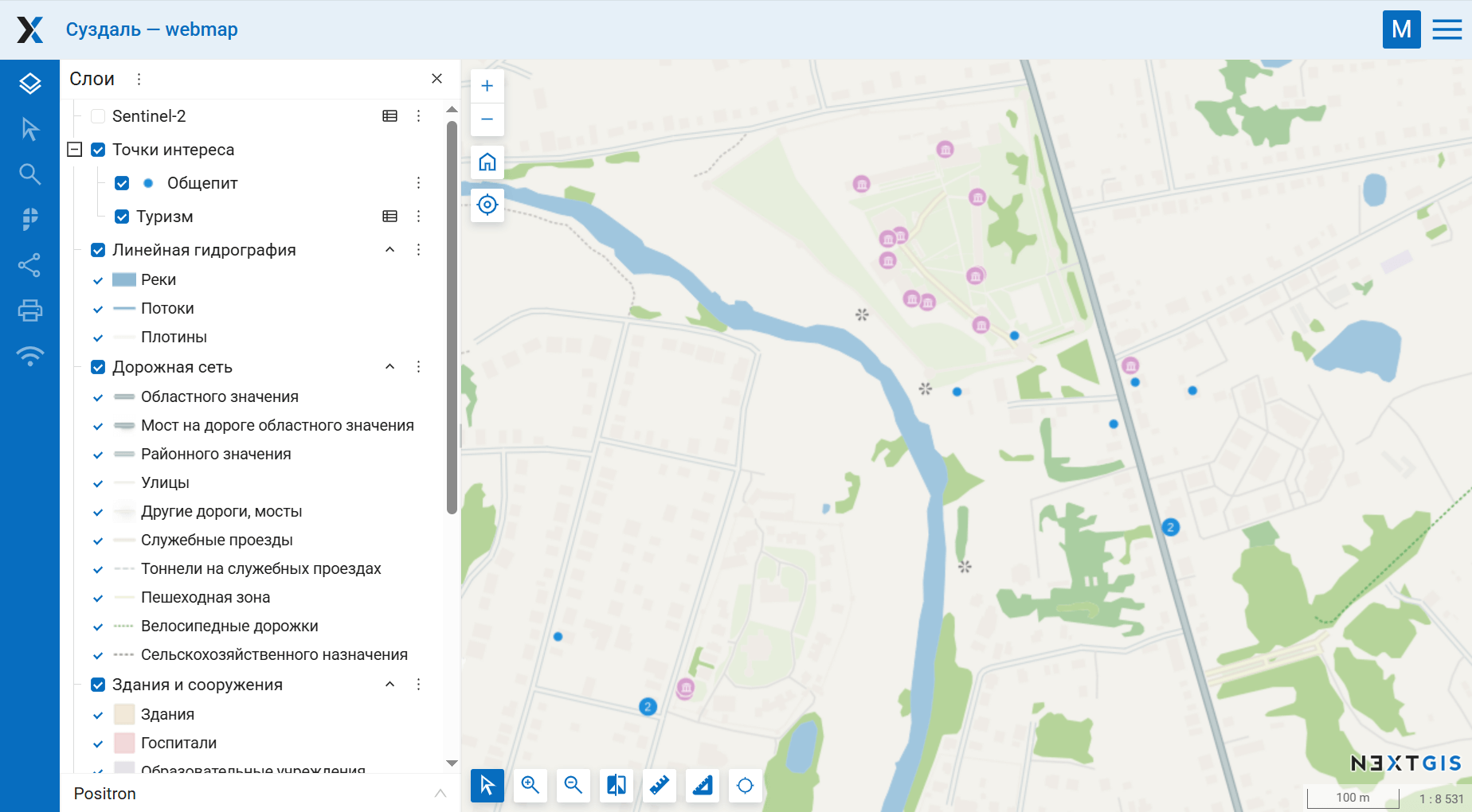
Task: Click the home extent button on the map
Action: click(x=487, y=162)
